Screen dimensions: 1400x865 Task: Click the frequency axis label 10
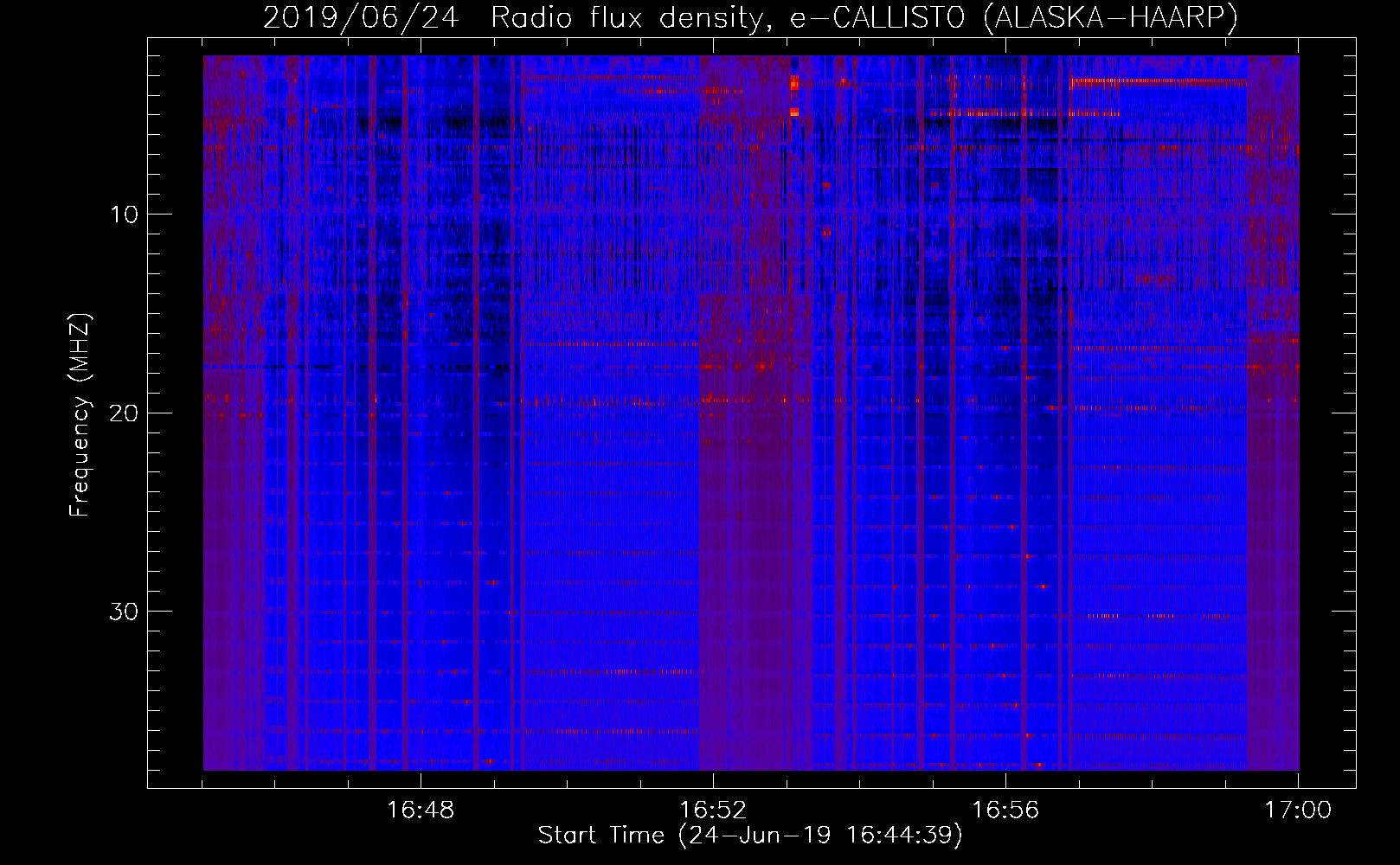tap(125, 215)
